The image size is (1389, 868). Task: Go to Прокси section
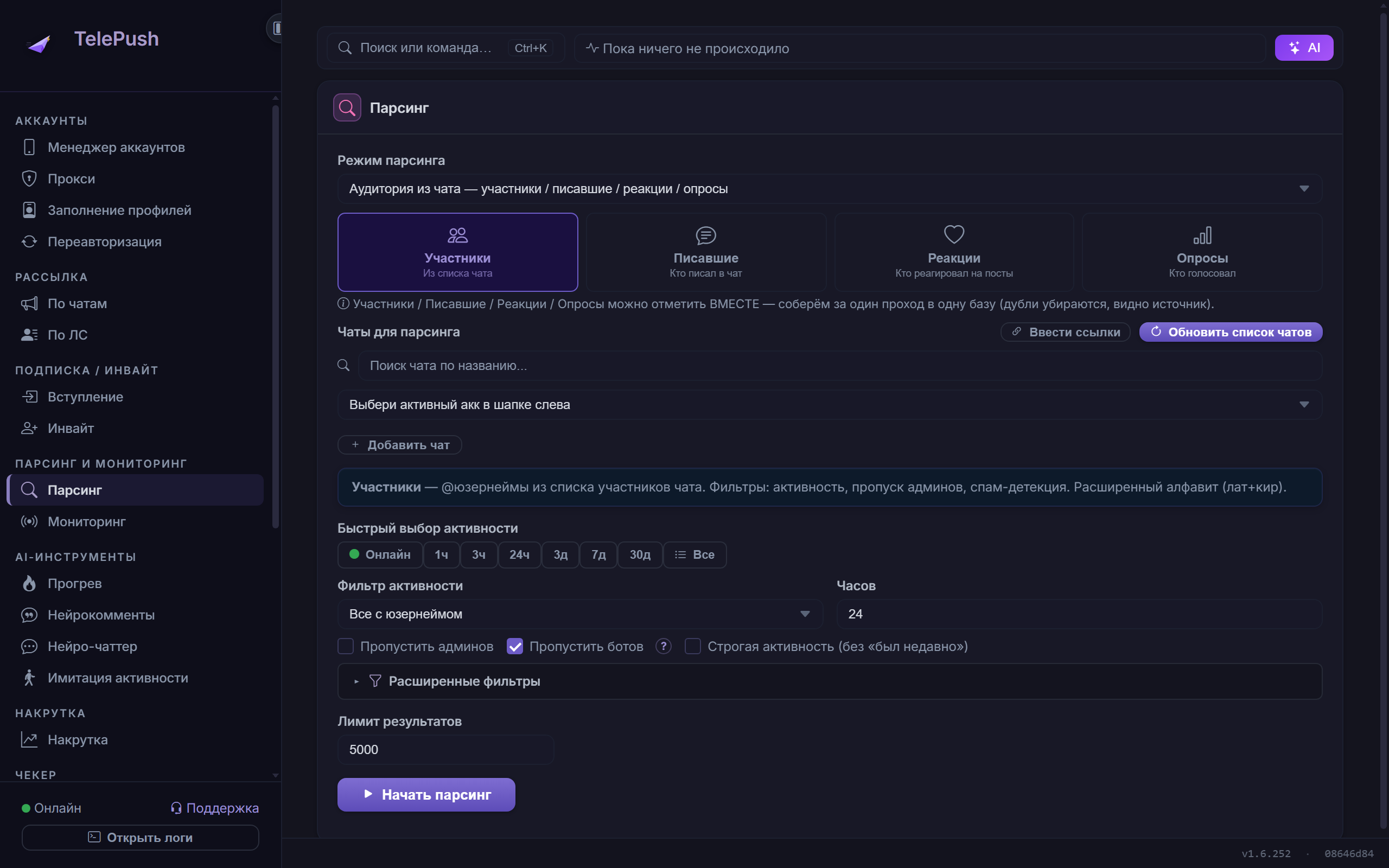(136, 178)
